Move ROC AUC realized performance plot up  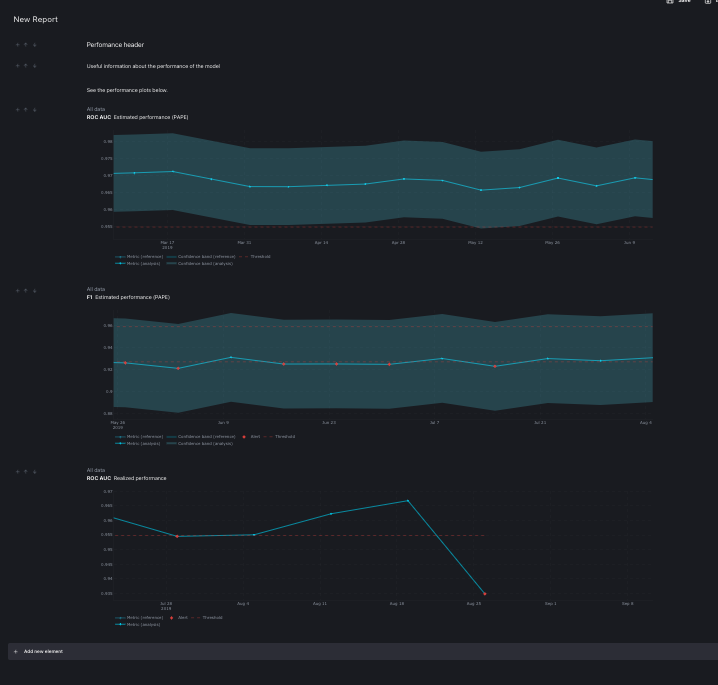click(x=26, y=472)
